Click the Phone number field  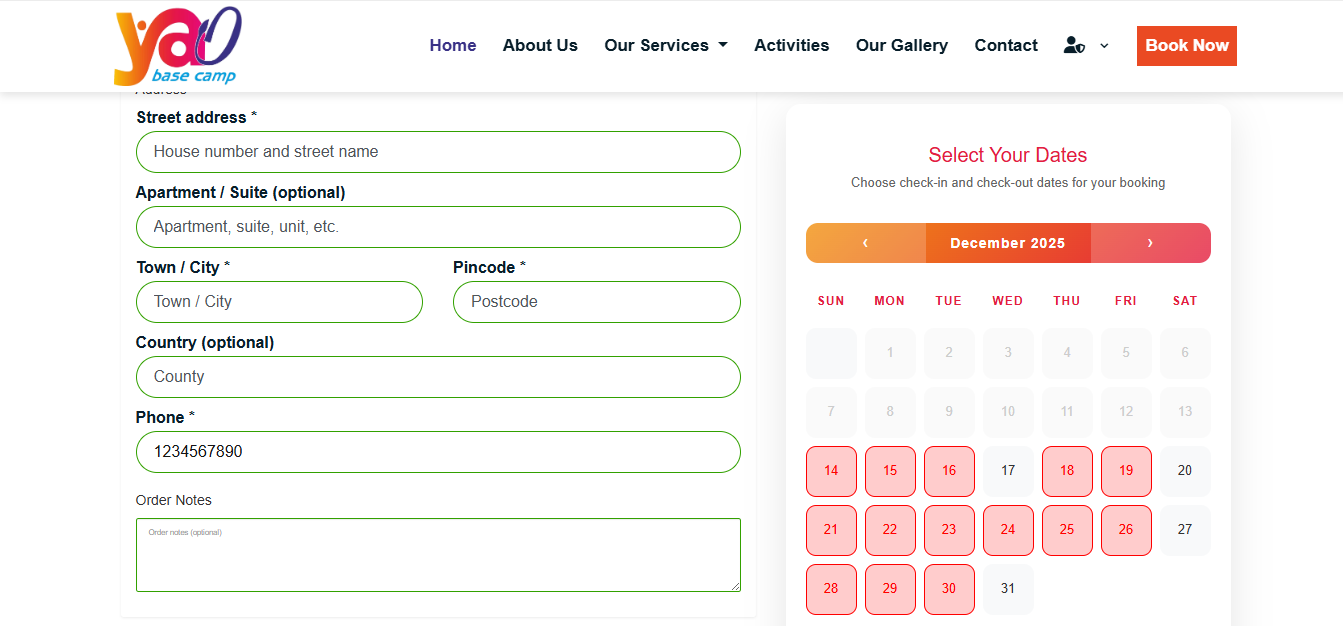pos(438,452)
